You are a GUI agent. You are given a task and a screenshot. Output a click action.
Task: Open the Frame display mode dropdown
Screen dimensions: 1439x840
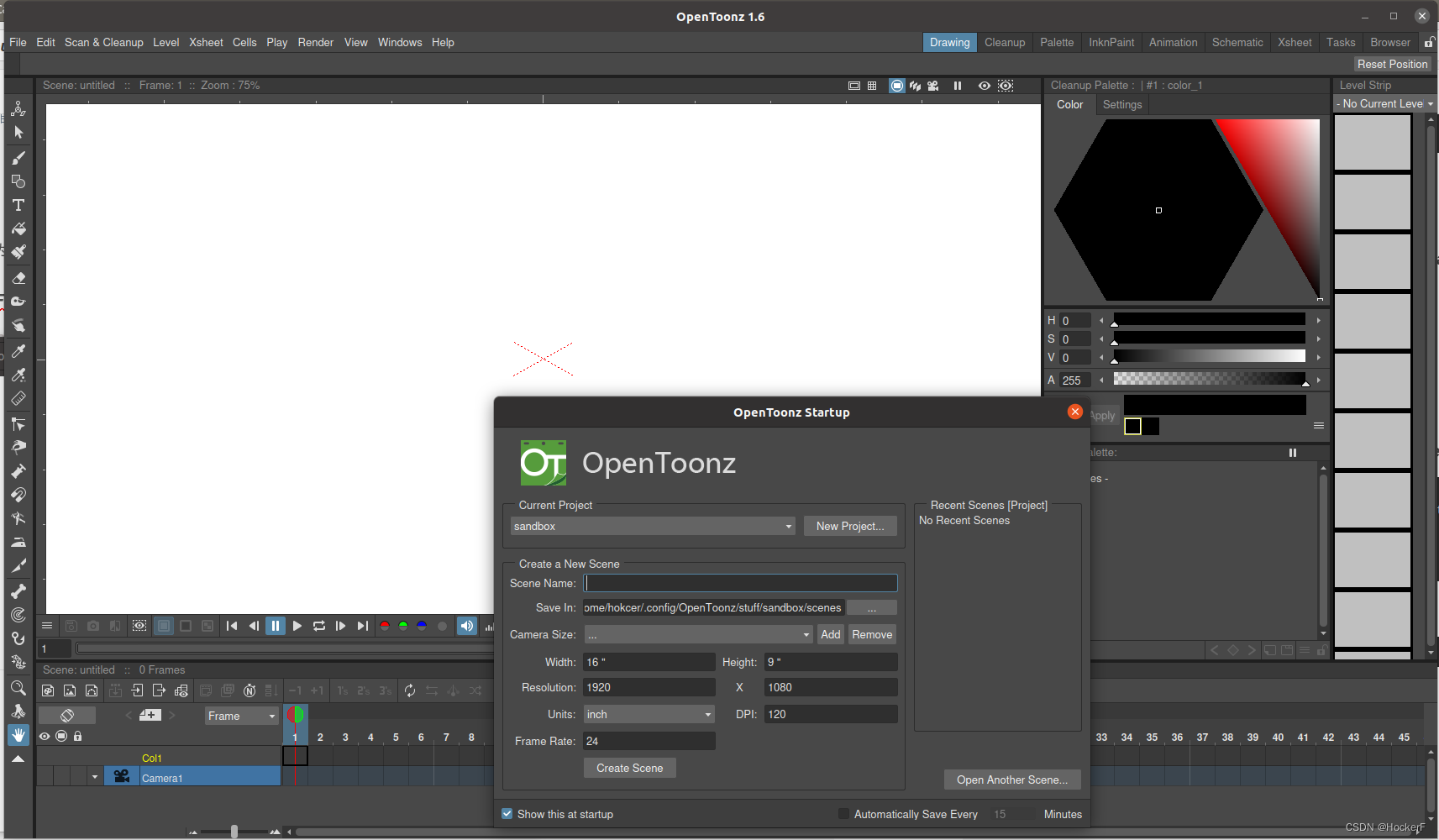[241, 716]
